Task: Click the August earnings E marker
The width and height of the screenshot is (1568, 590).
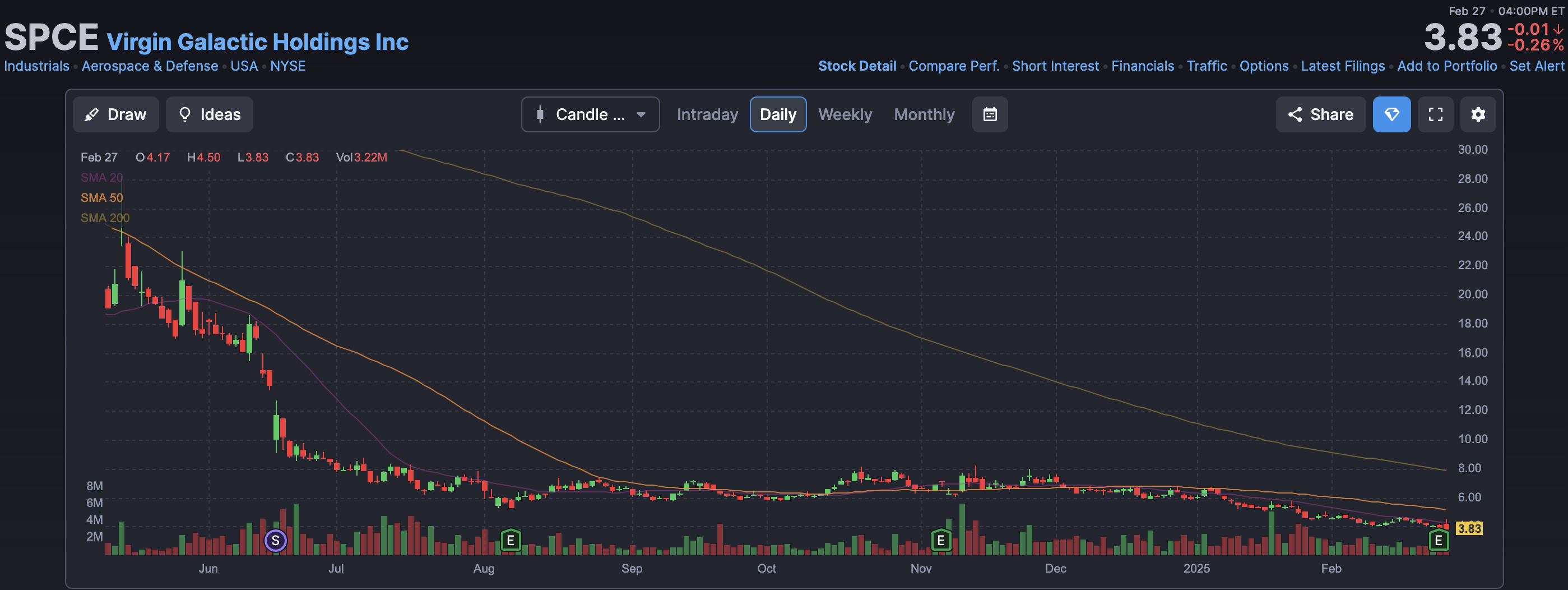Action: [511, 540]
